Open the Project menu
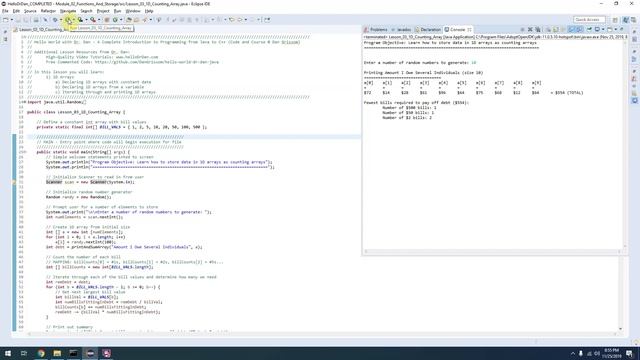Image resolution: width=640 pixels, height=360 pixels. pos(103,11)
